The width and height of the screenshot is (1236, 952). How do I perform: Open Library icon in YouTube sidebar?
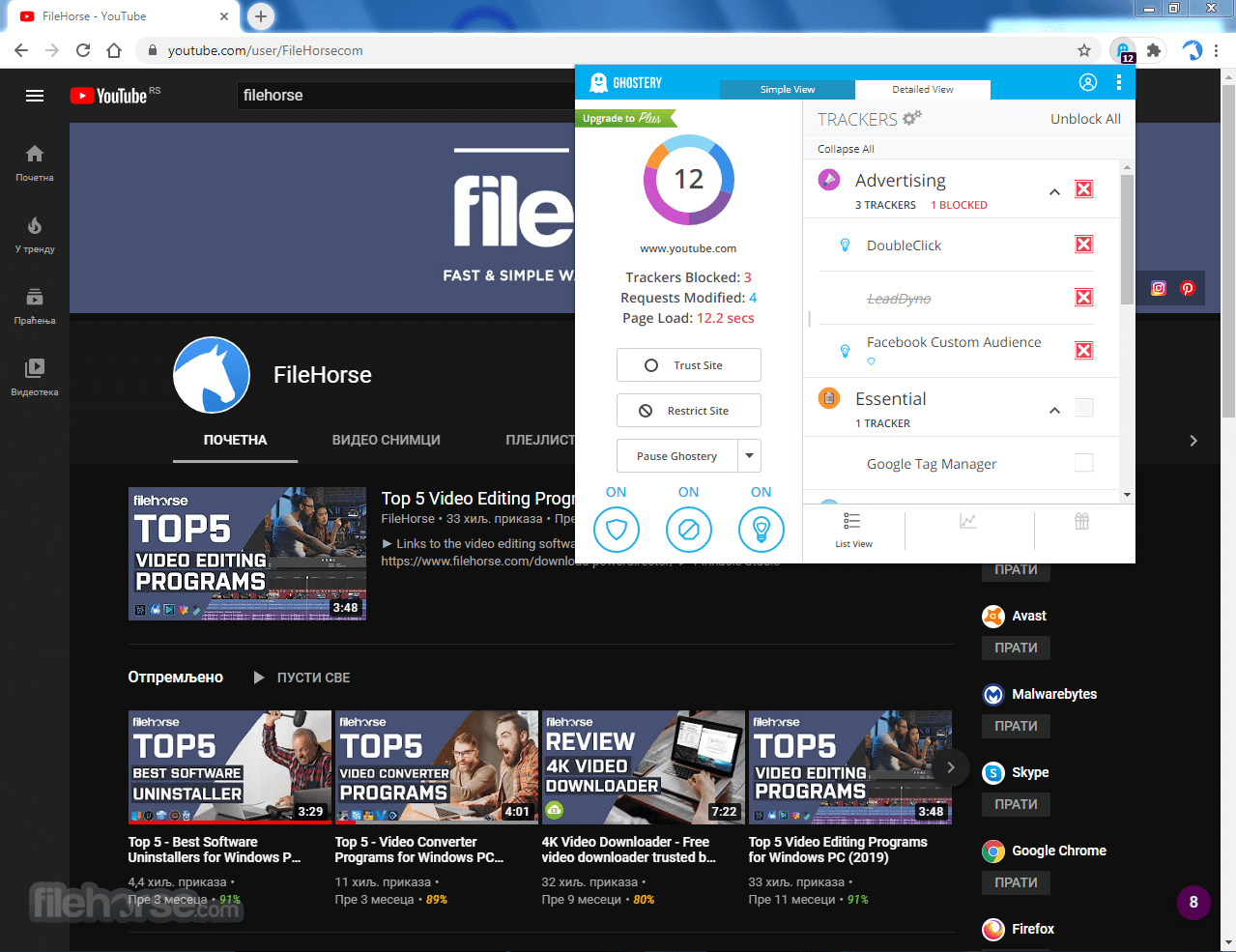(35, 367)
